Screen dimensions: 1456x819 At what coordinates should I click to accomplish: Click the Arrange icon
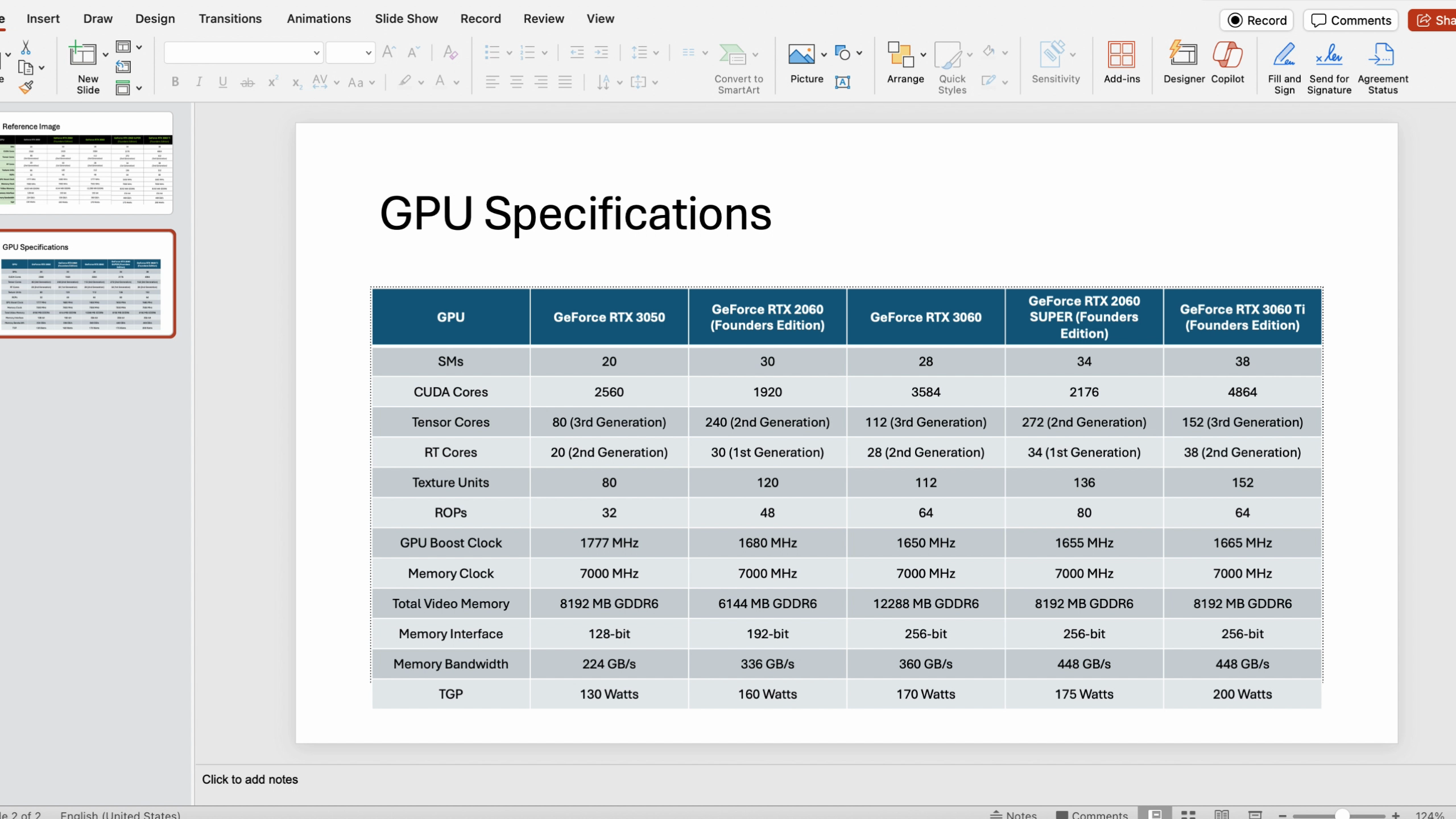900,55
